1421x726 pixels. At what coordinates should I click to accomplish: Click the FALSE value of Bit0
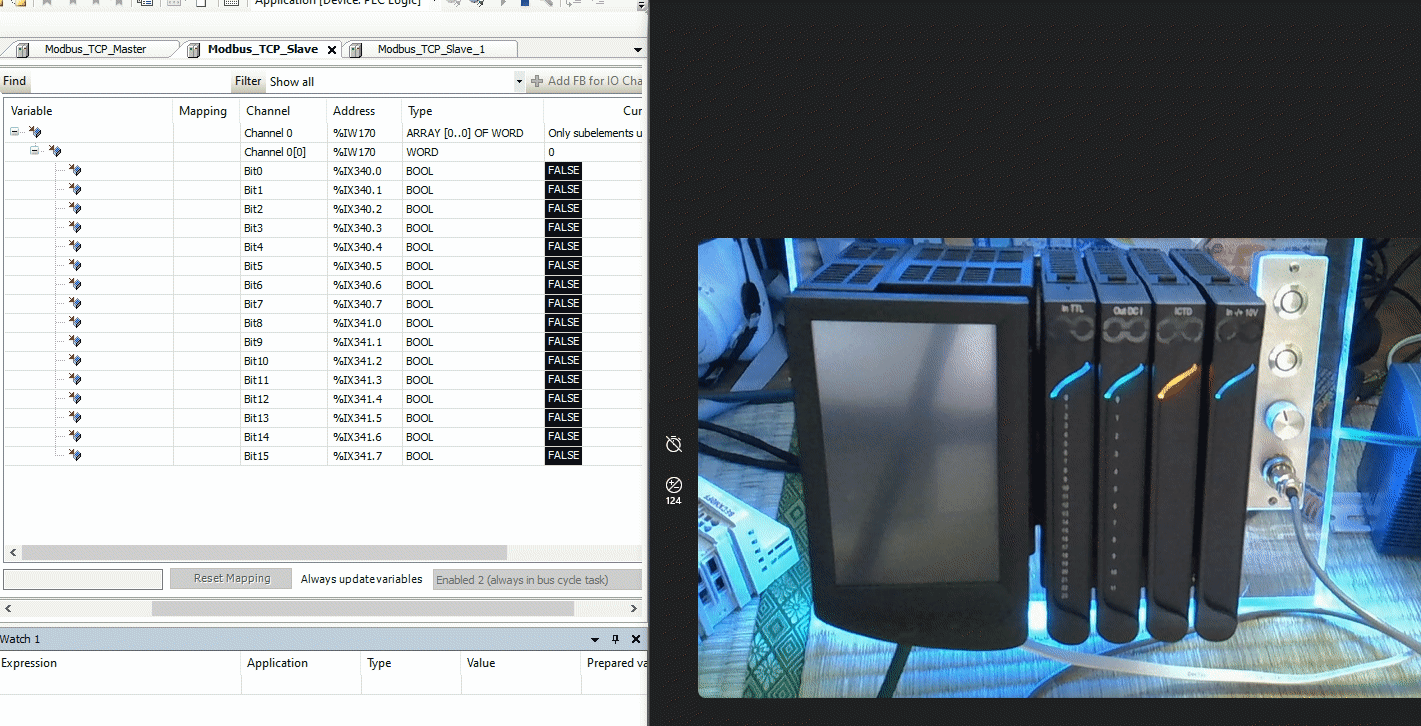click(563, 171)
